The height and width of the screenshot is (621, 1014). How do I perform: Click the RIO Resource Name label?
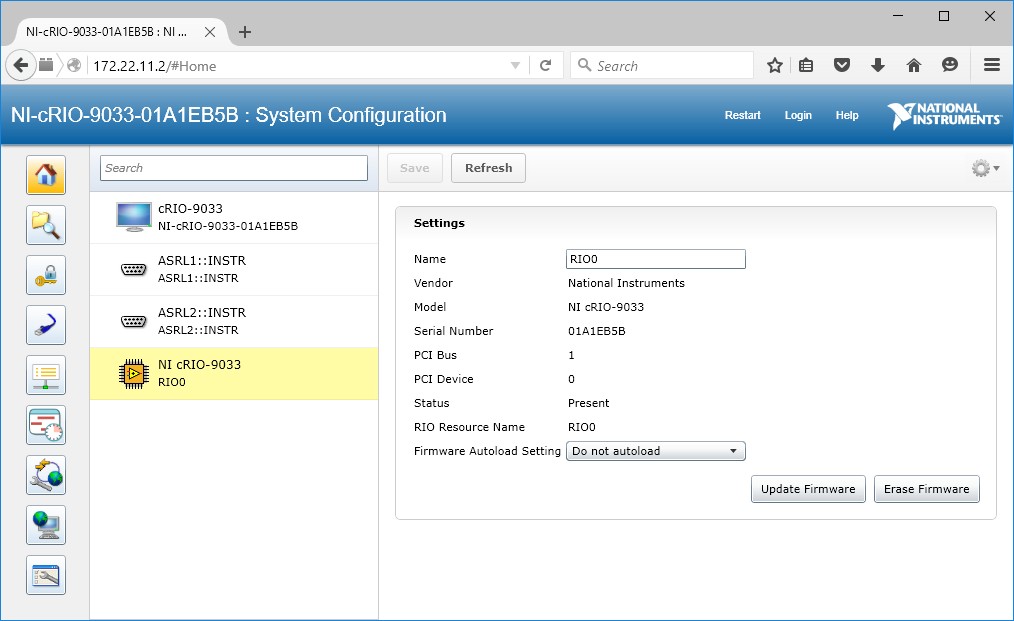[x=469, y=427]
